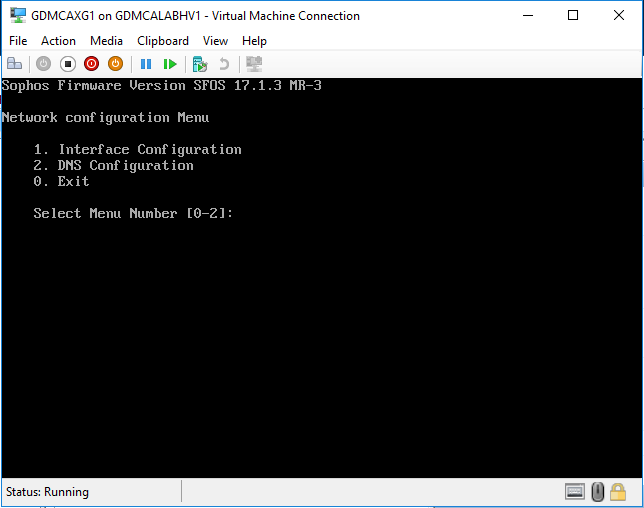Screen dimensions: 644x508
Task: Click the green Reset icon
Action: (x=170, y=64)
